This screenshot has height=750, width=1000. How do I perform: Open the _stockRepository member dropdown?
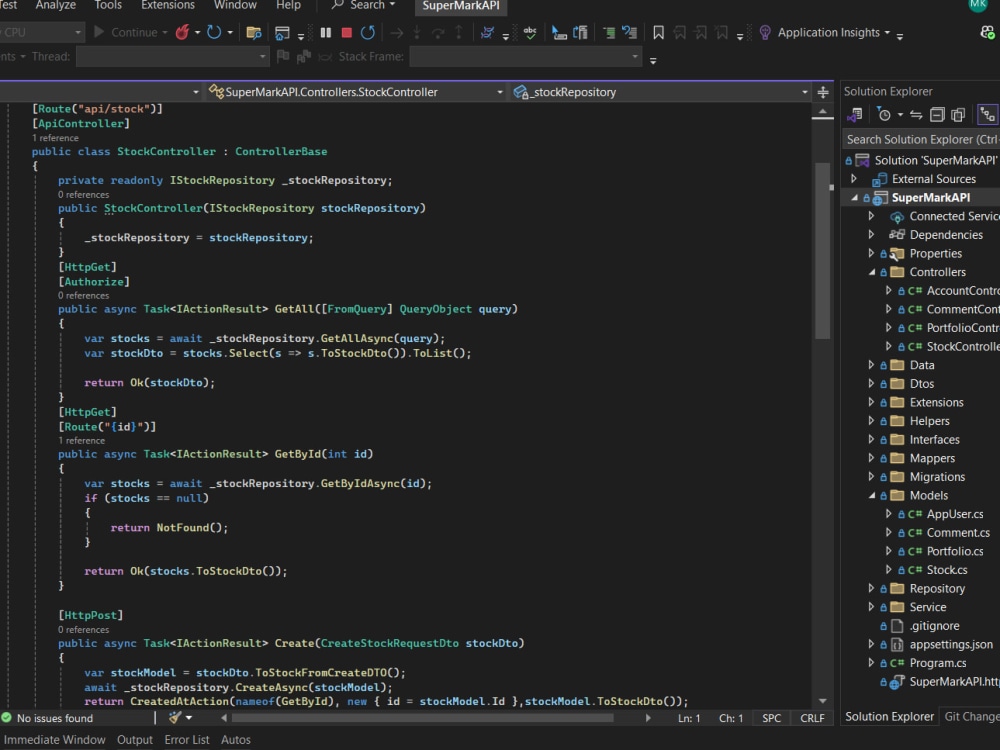(660, 92)
